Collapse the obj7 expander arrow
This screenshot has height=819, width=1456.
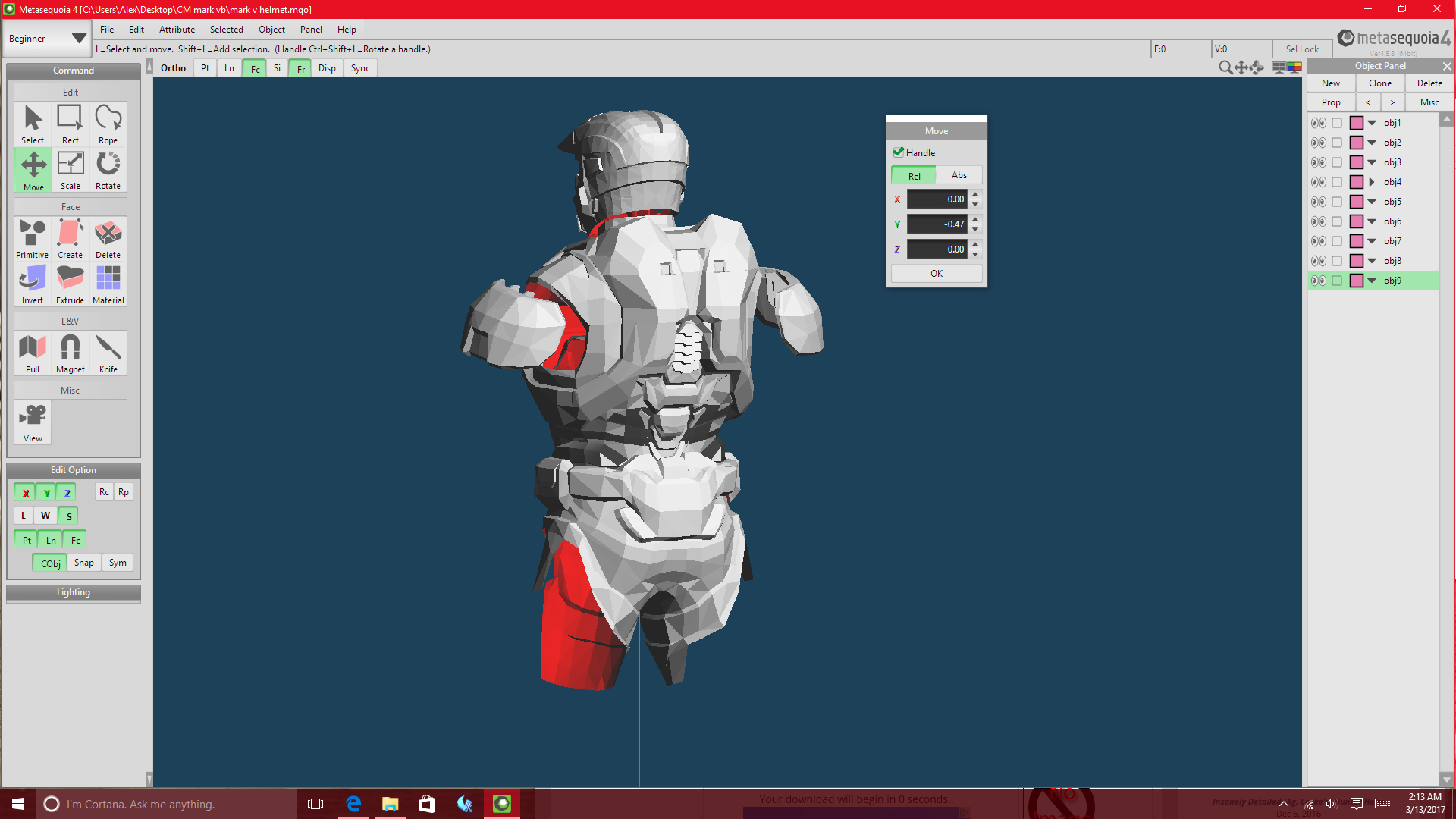(x=1372, y=241)
